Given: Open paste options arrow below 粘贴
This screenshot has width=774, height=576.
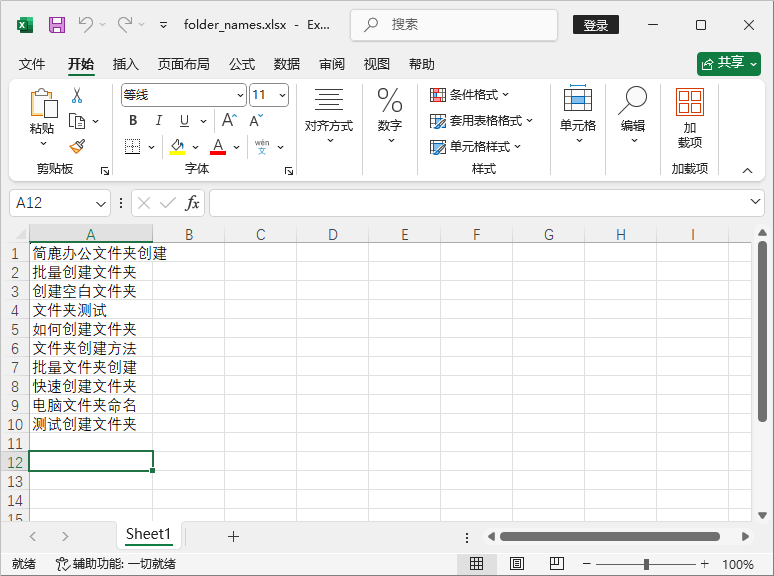Looking at the screenshot, I should pos(43,144).
